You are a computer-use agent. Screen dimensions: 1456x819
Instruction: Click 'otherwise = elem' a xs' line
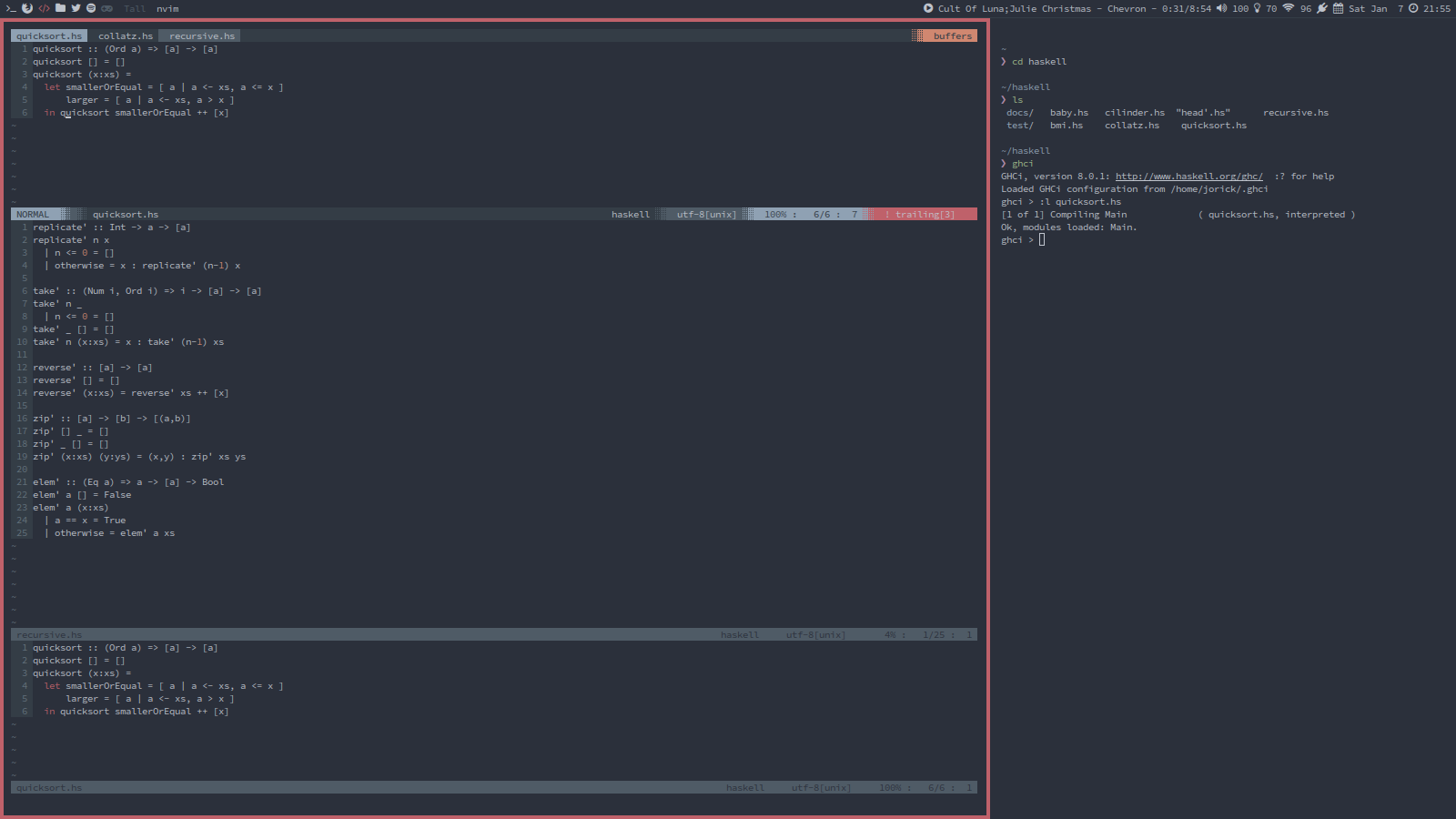tap(109, 533)
